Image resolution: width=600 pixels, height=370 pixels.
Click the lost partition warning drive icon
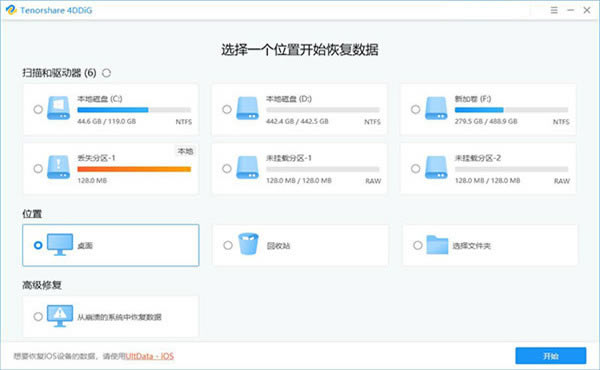pos(59,167)
